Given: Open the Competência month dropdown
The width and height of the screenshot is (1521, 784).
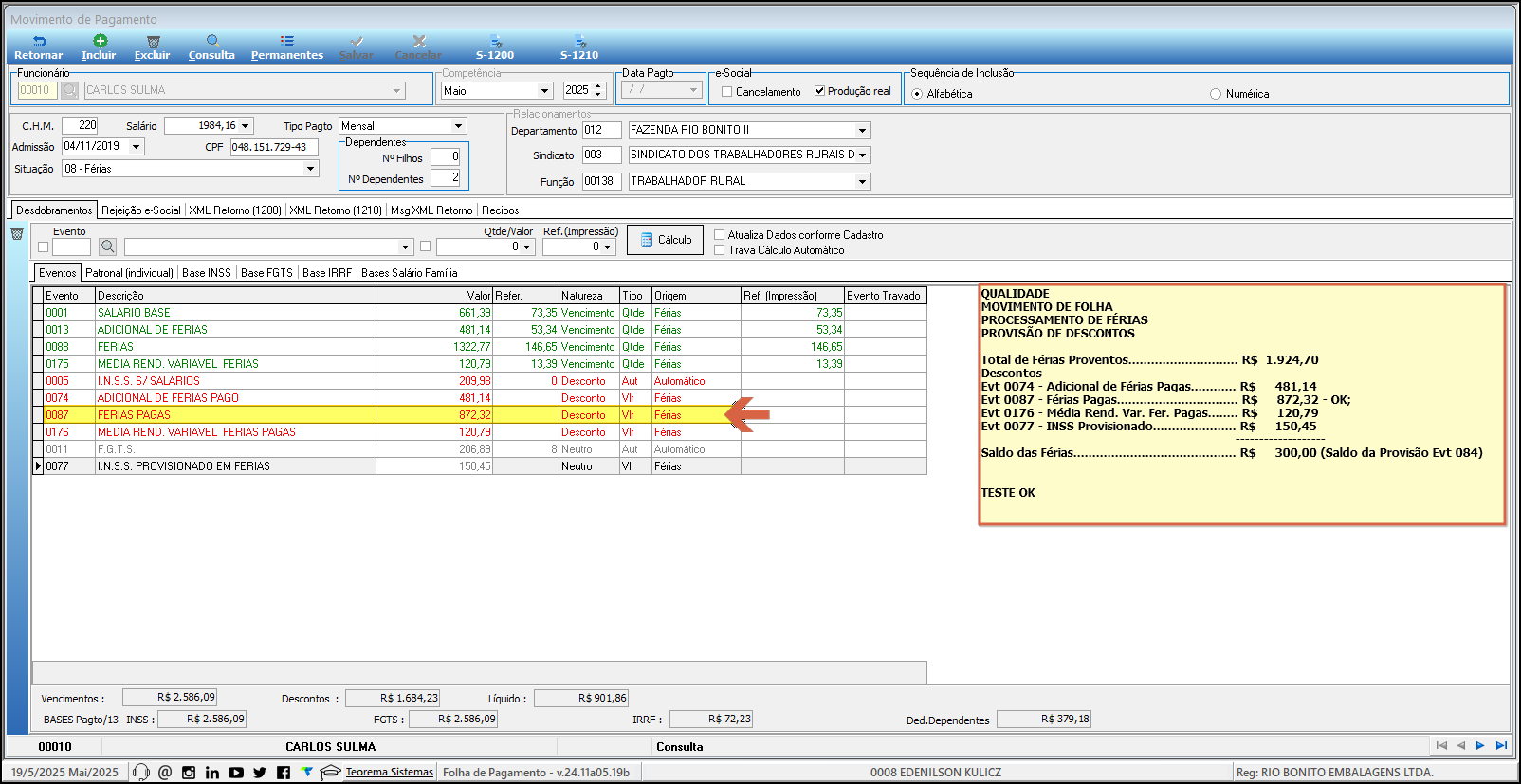Looking at the screenshot, I should pyautogui.click(x=545, y=91).
